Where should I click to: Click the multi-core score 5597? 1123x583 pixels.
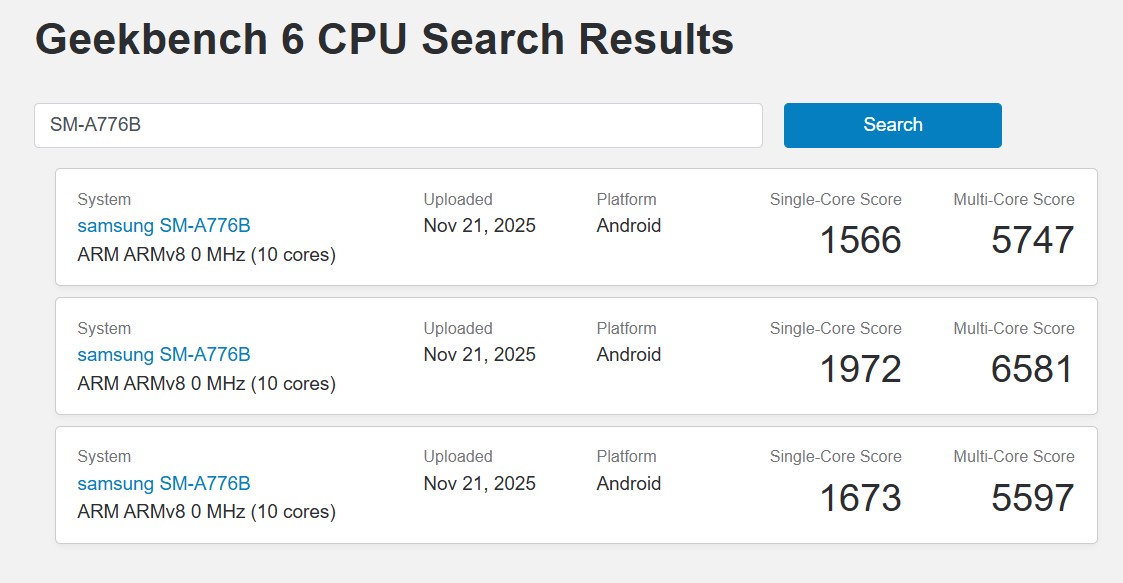tap(1032, 498)
